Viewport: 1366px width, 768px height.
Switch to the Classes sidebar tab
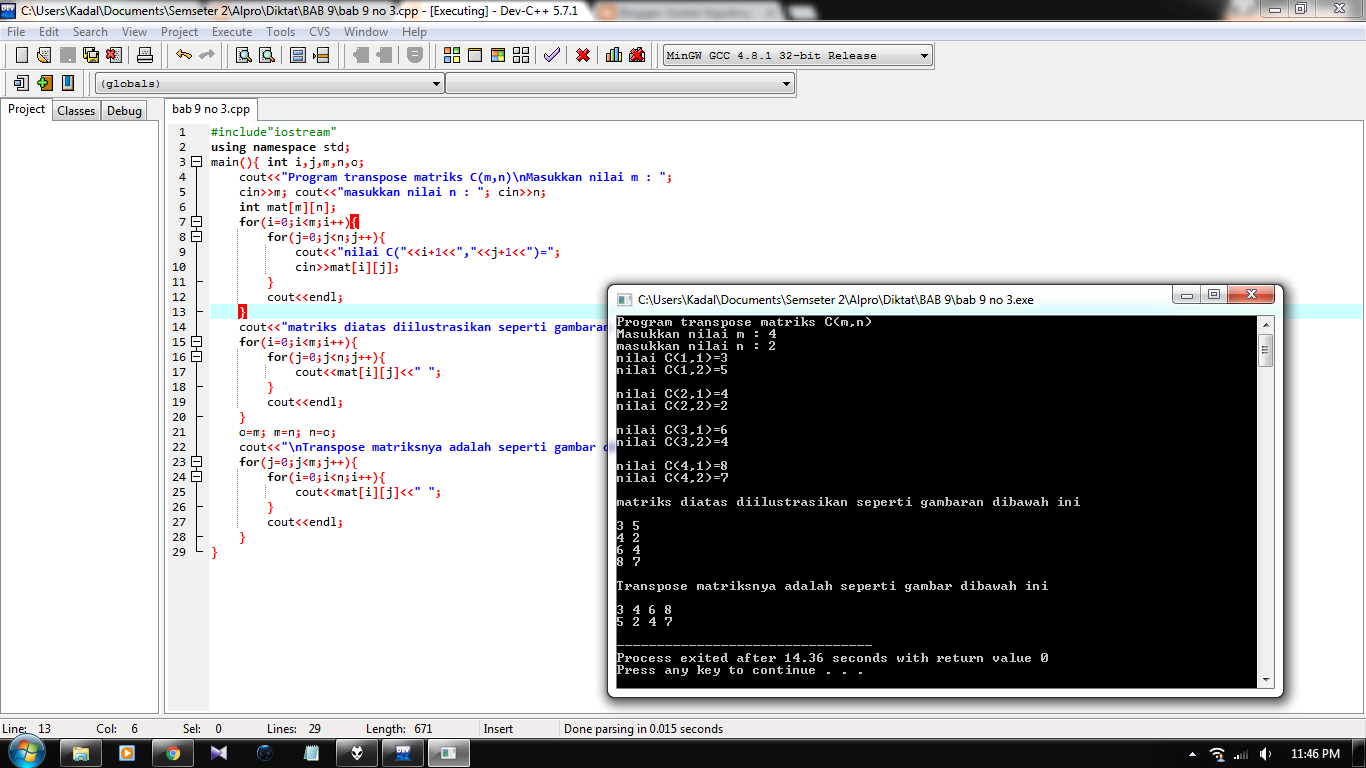[x=76, y=111]
